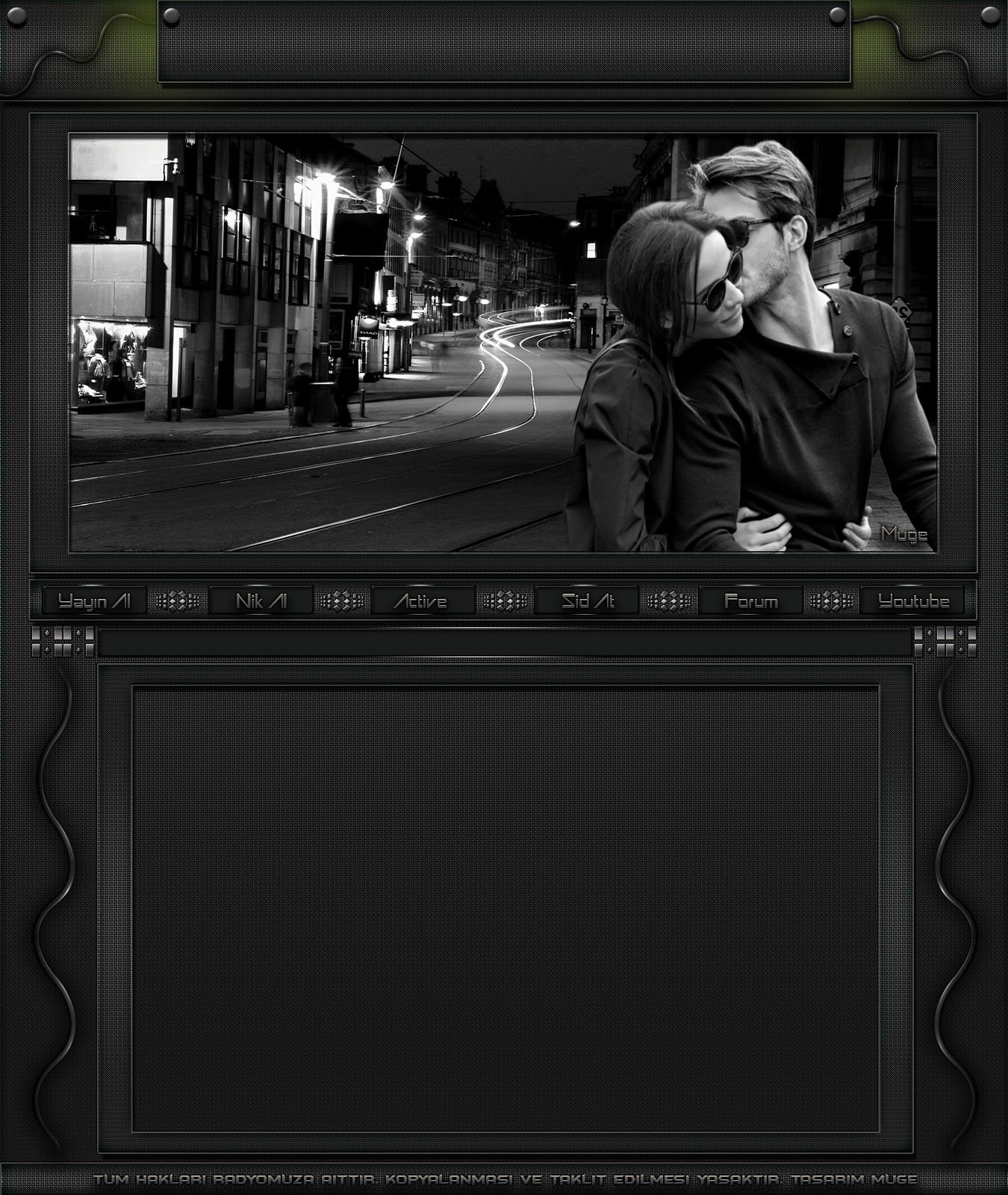
Task: Click the empty header banner plate
Action: (504, 46)
